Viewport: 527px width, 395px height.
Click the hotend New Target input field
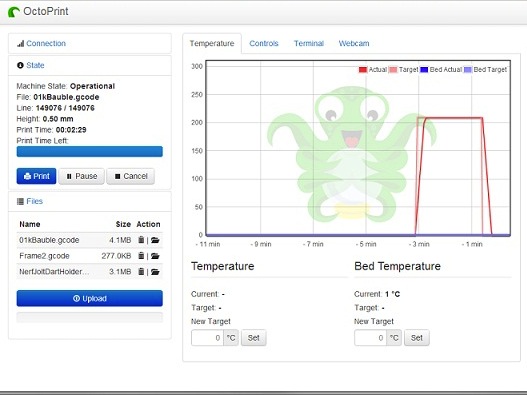click(x=207, y=338)
